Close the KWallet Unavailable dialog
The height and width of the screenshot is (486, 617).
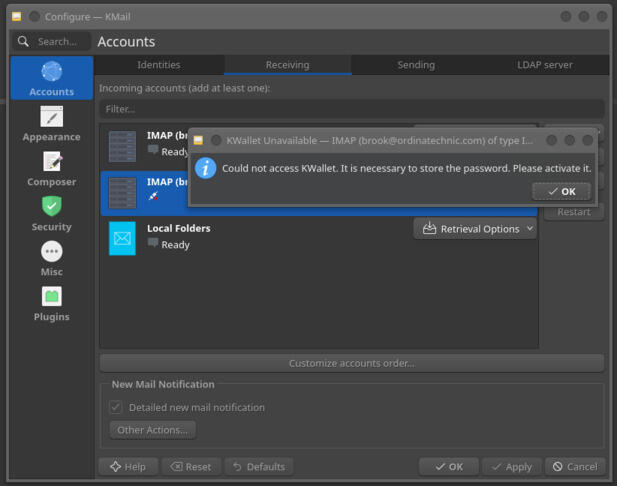[x=587, y=140]
